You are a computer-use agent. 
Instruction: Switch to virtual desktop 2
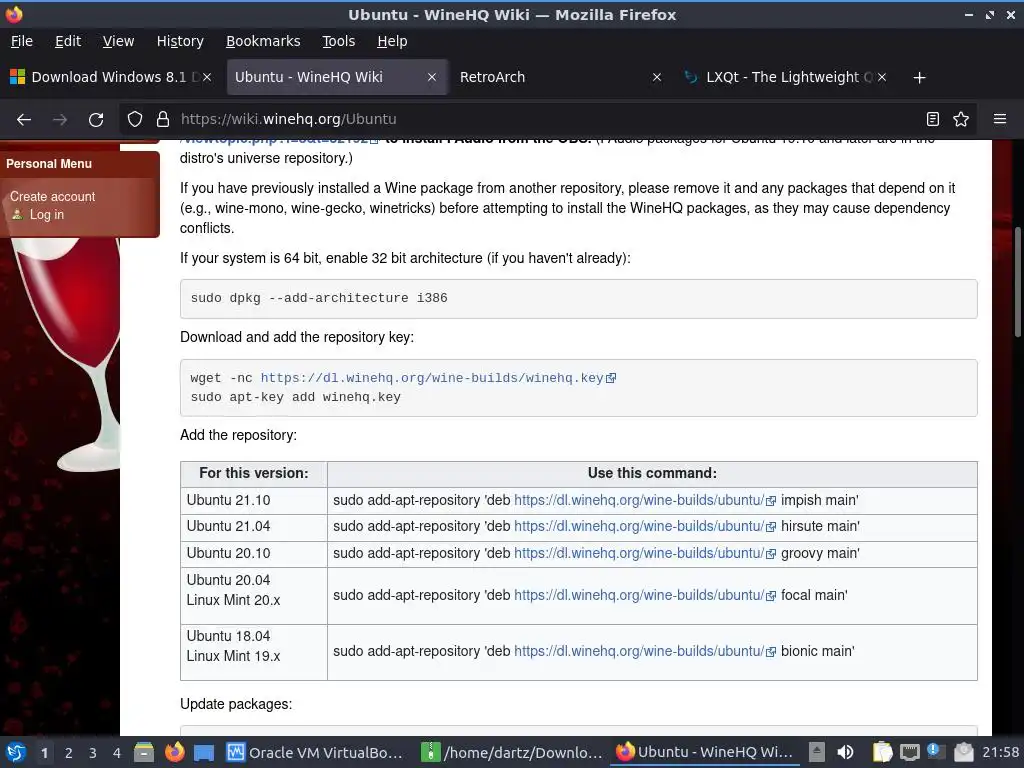pos(69,753)
